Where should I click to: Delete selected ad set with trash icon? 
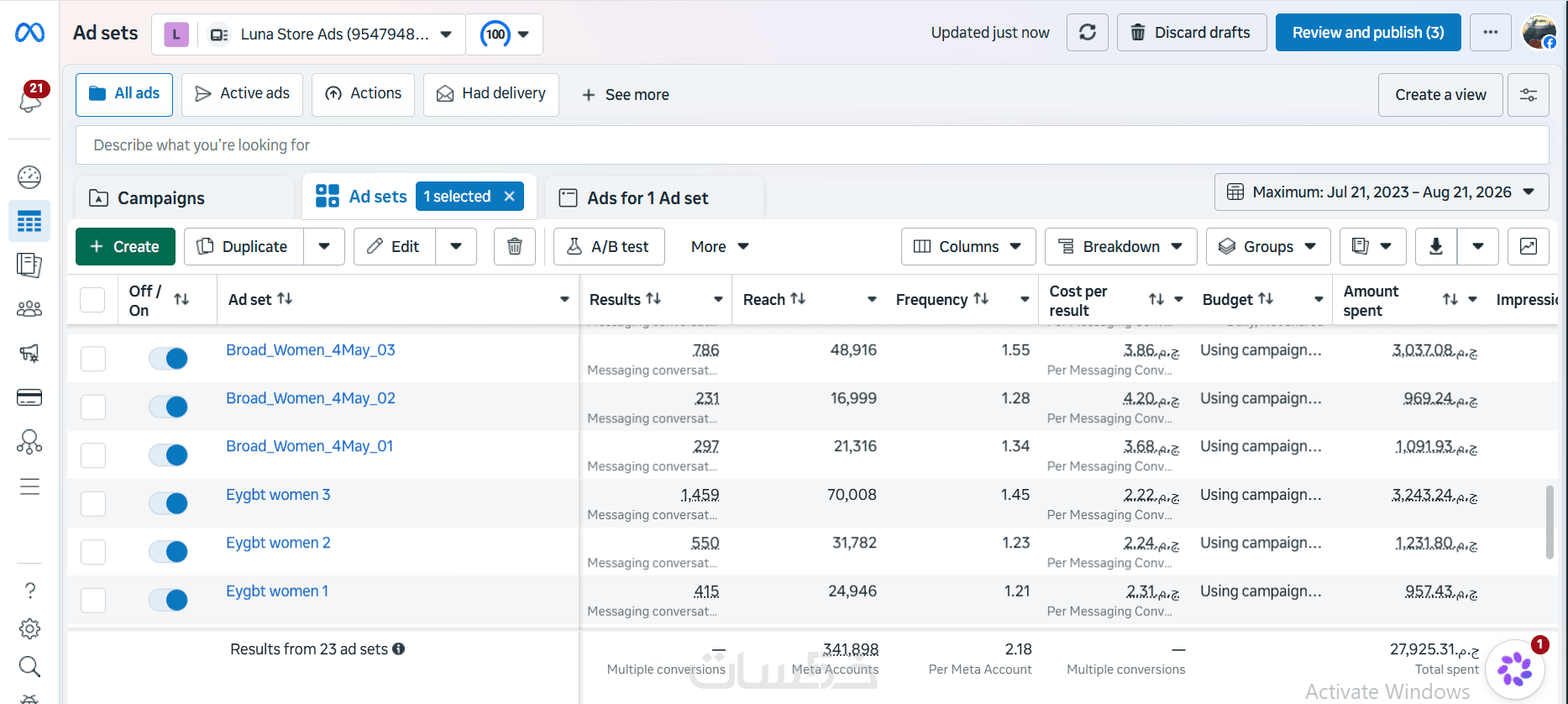pyautogui.click(x=515, y=246)
